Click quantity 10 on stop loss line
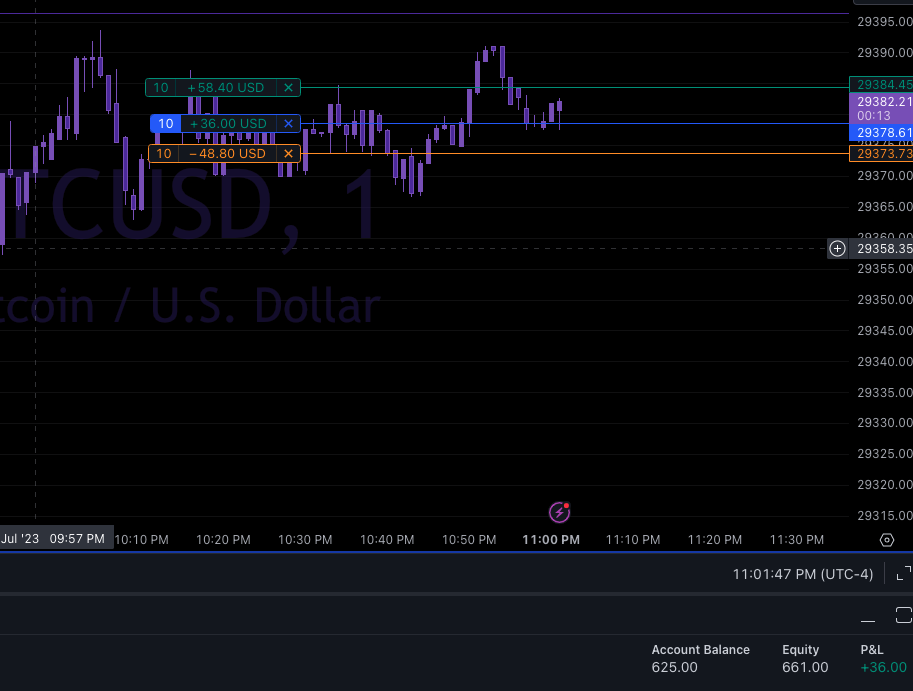This screenshot has height=691, width=913. [x=164, y=154]
